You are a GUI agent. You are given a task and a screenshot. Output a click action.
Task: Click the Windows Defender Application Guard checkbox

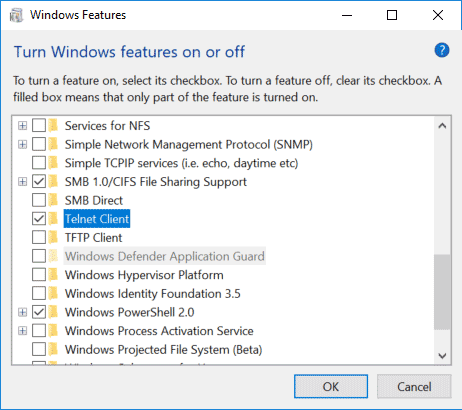tap(39, 256)
